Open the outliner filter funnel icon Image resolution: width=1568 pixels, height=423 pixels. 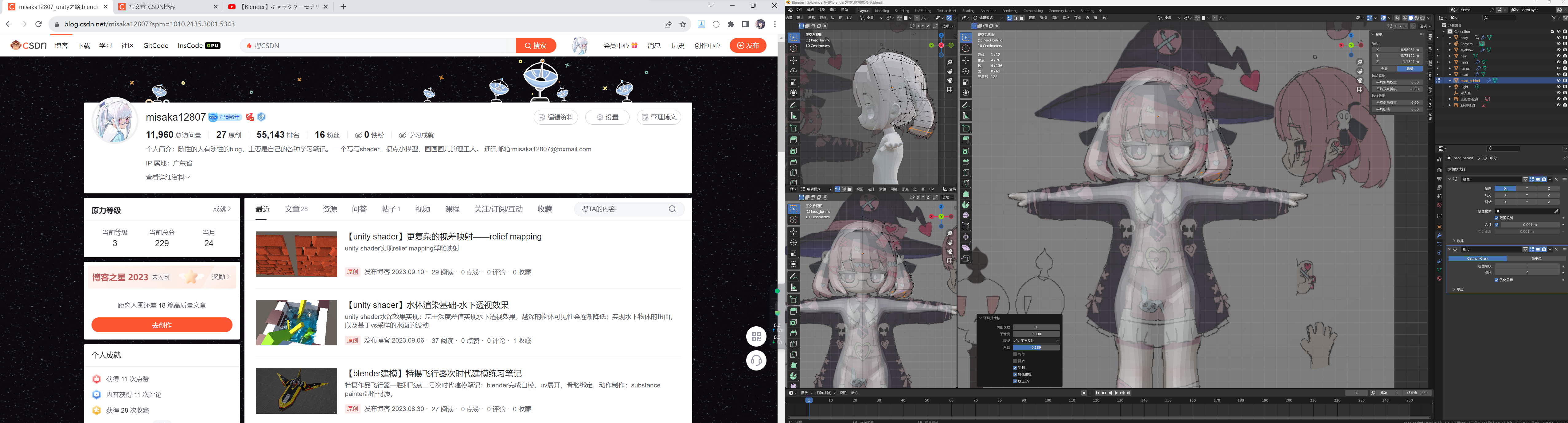tap(1554, 18)
